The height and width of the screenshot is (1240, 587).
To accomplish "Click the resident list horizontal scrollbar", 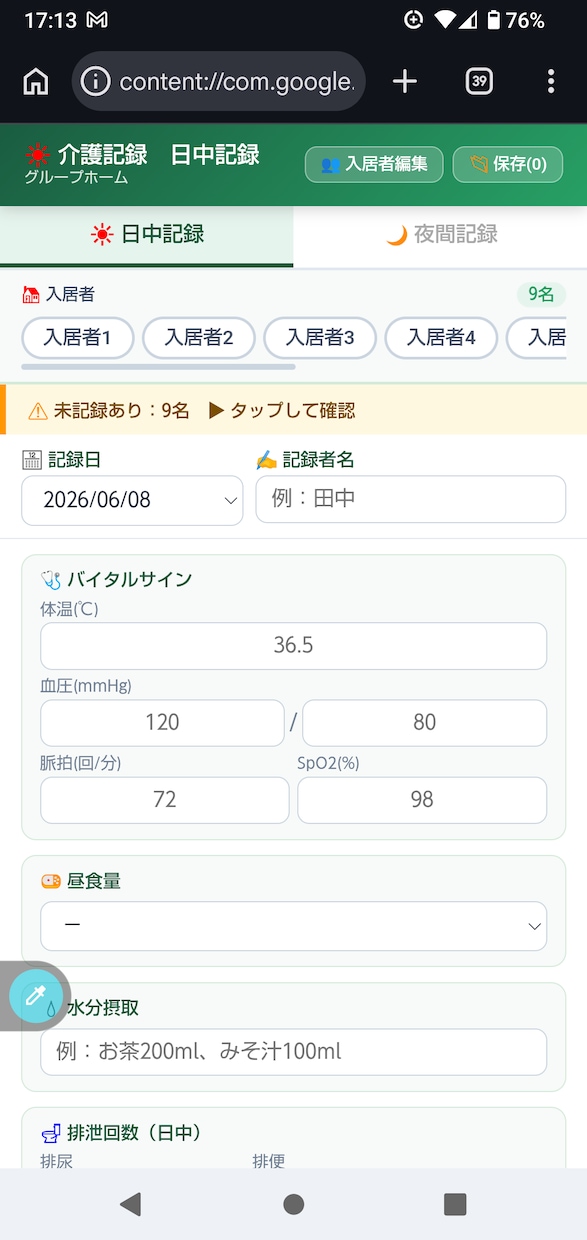I will [158, 368].
